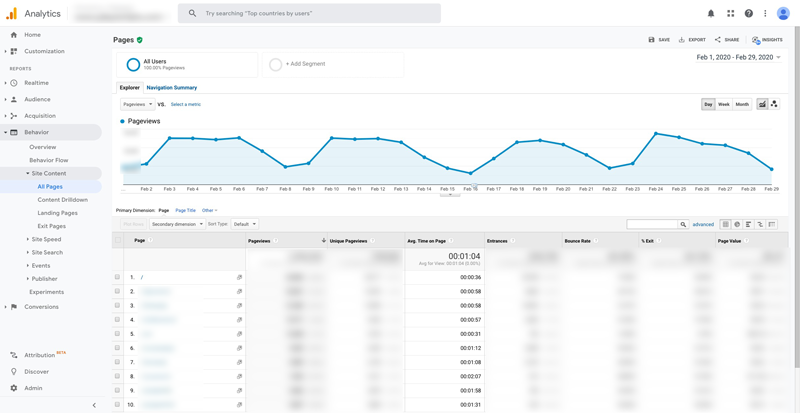
Task: Open Sort Type Default dropdown
Action: pos(245,224)
